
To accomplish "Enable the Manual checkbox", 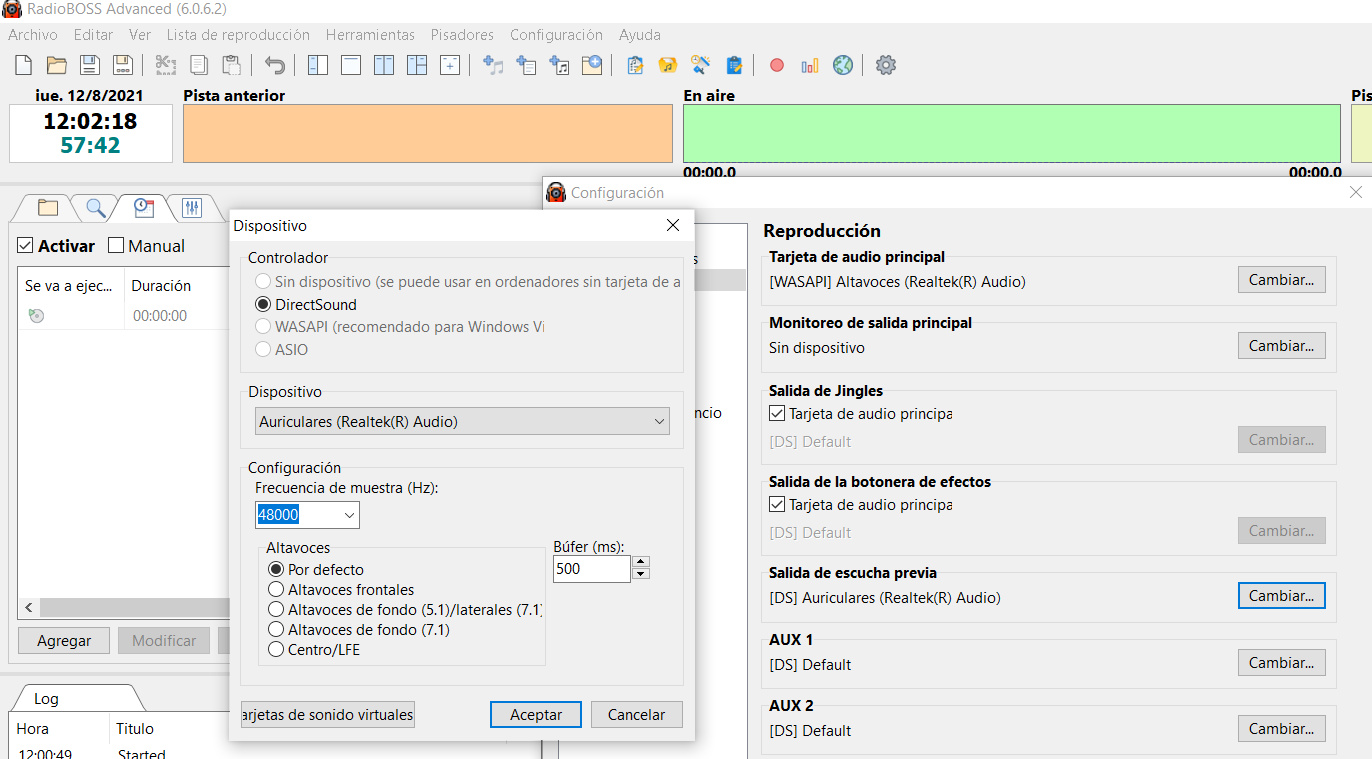I will pos(116,246).
